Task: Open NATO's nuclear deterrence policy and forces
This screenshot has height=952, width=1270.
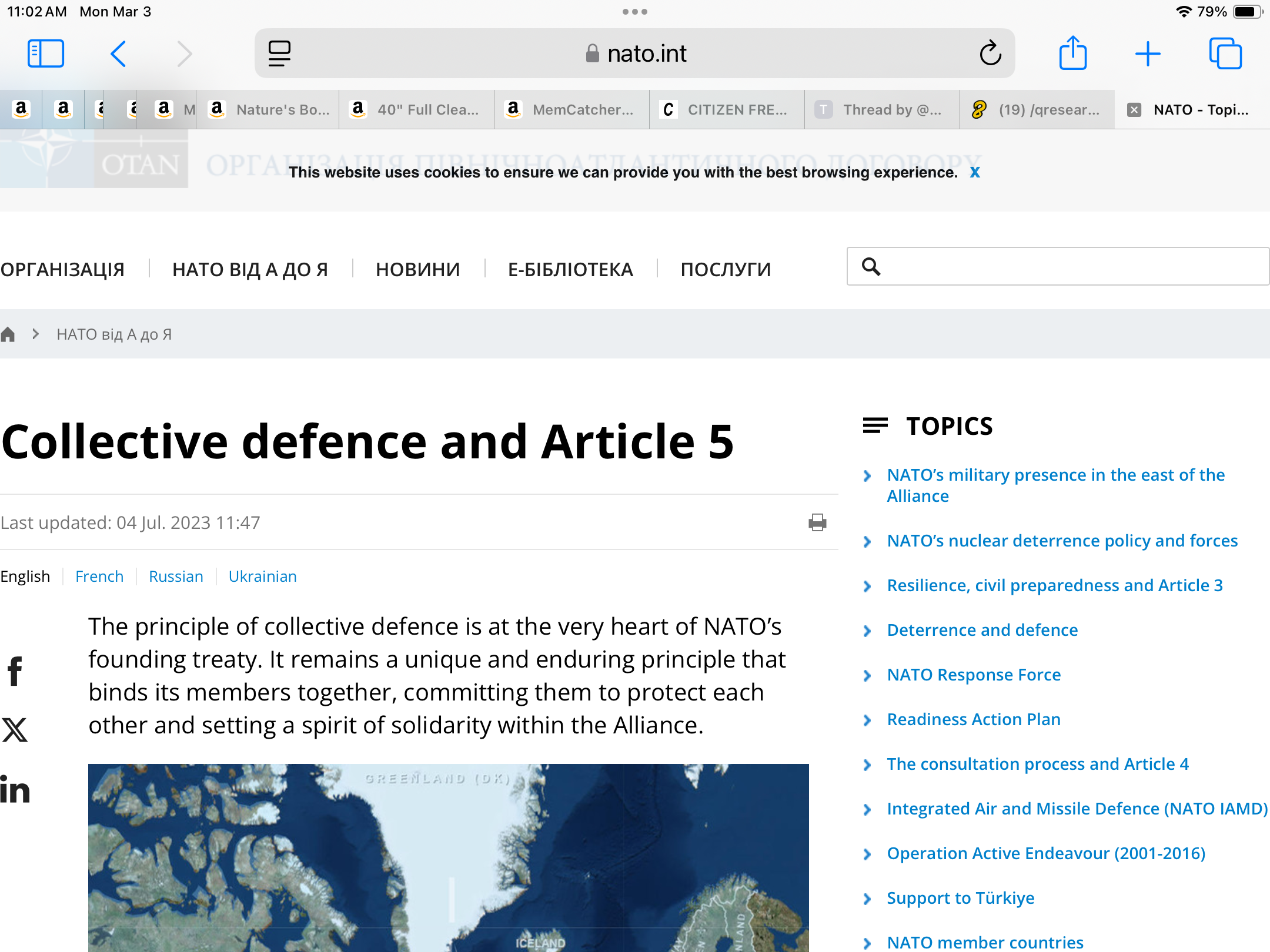Action: point(1062,540)
